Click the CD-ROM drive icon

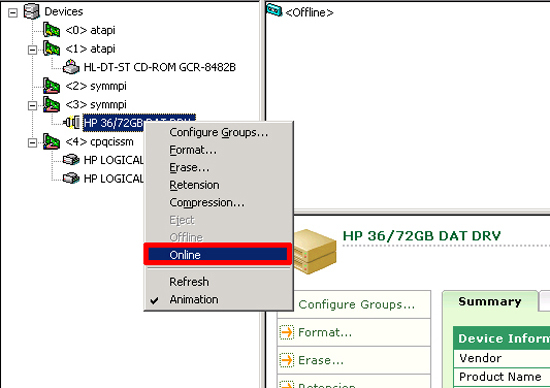pos(71,67)
